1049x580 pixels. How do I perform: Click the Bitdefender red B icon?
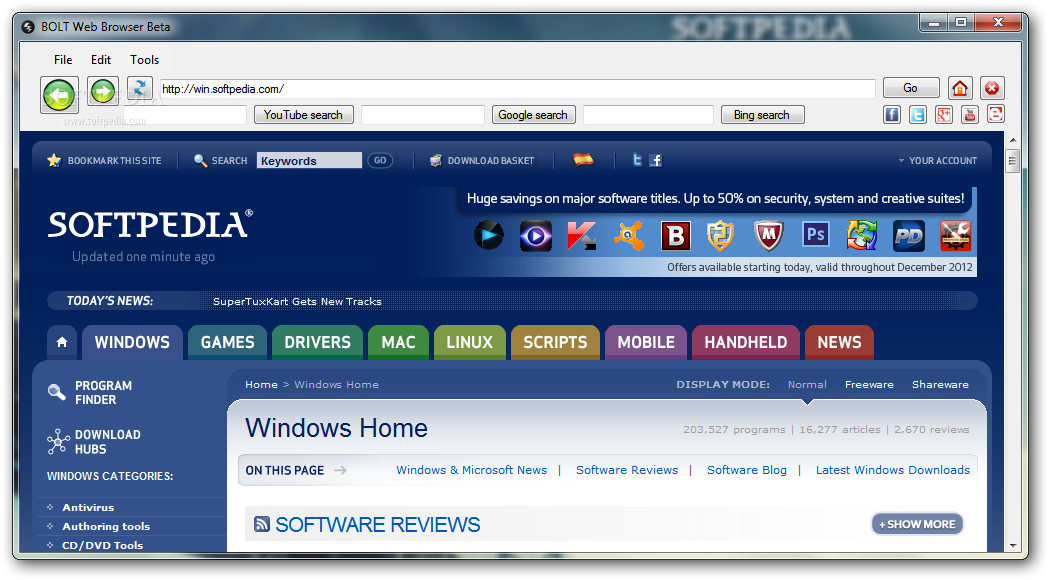click(675, 236)
